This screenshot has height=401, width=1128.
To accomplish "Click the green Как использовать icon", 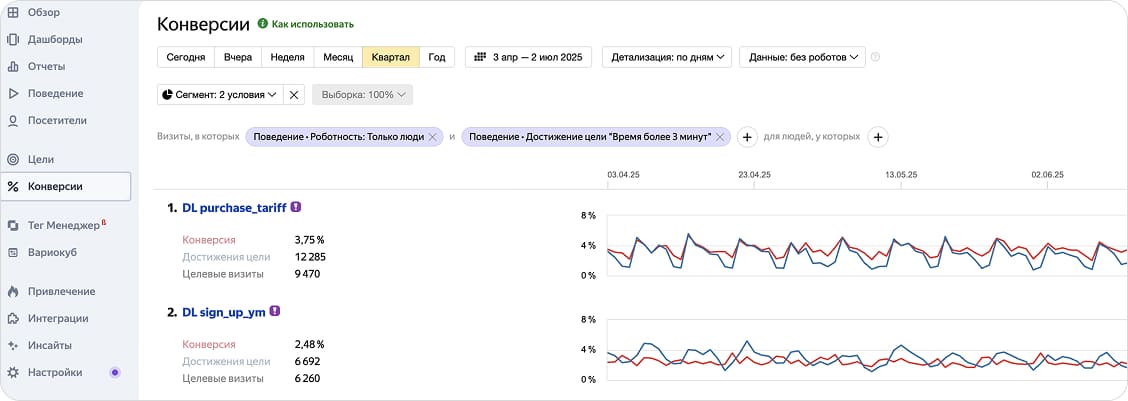I will 263,23.
